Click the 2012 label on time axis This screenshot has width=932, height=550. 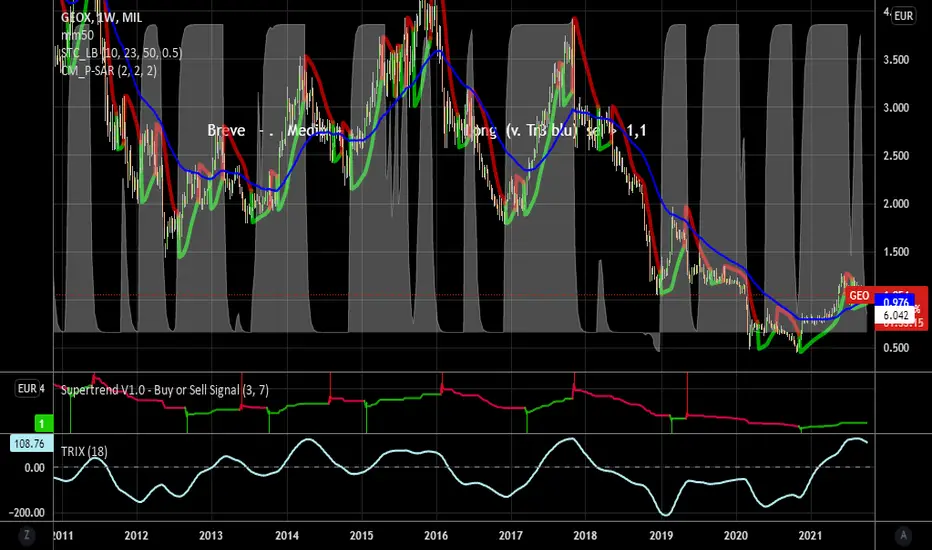pos(136,535)
